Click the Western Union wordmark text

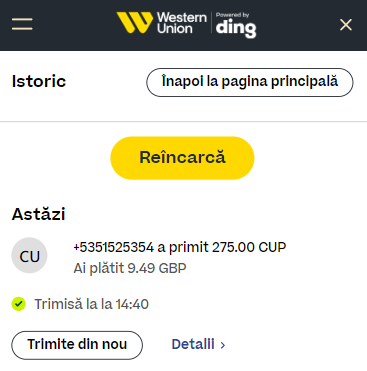(x=182, y=23)
